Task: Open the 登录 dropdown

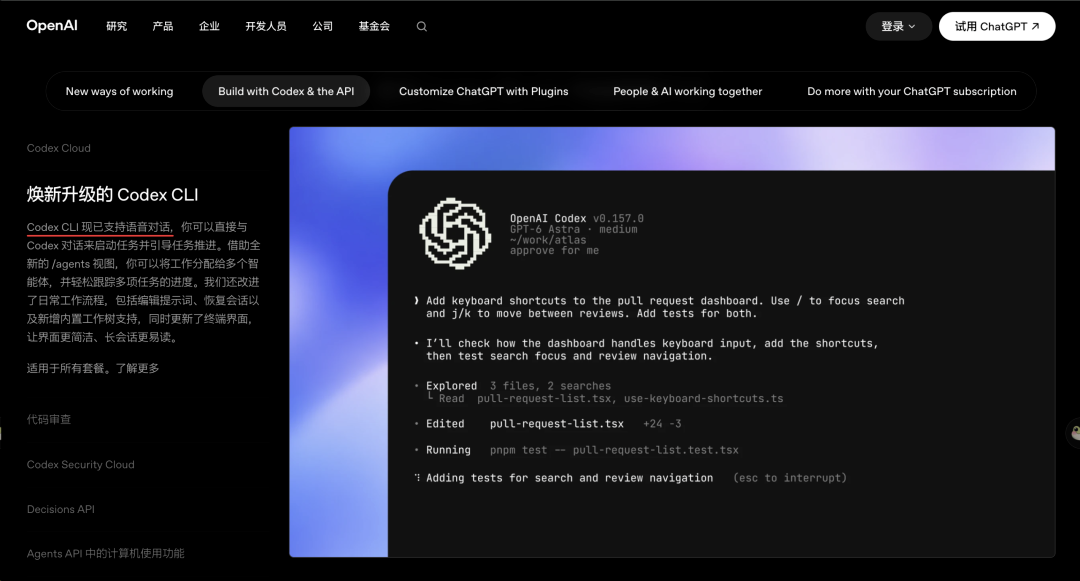Action: click(x=898, y=26)
